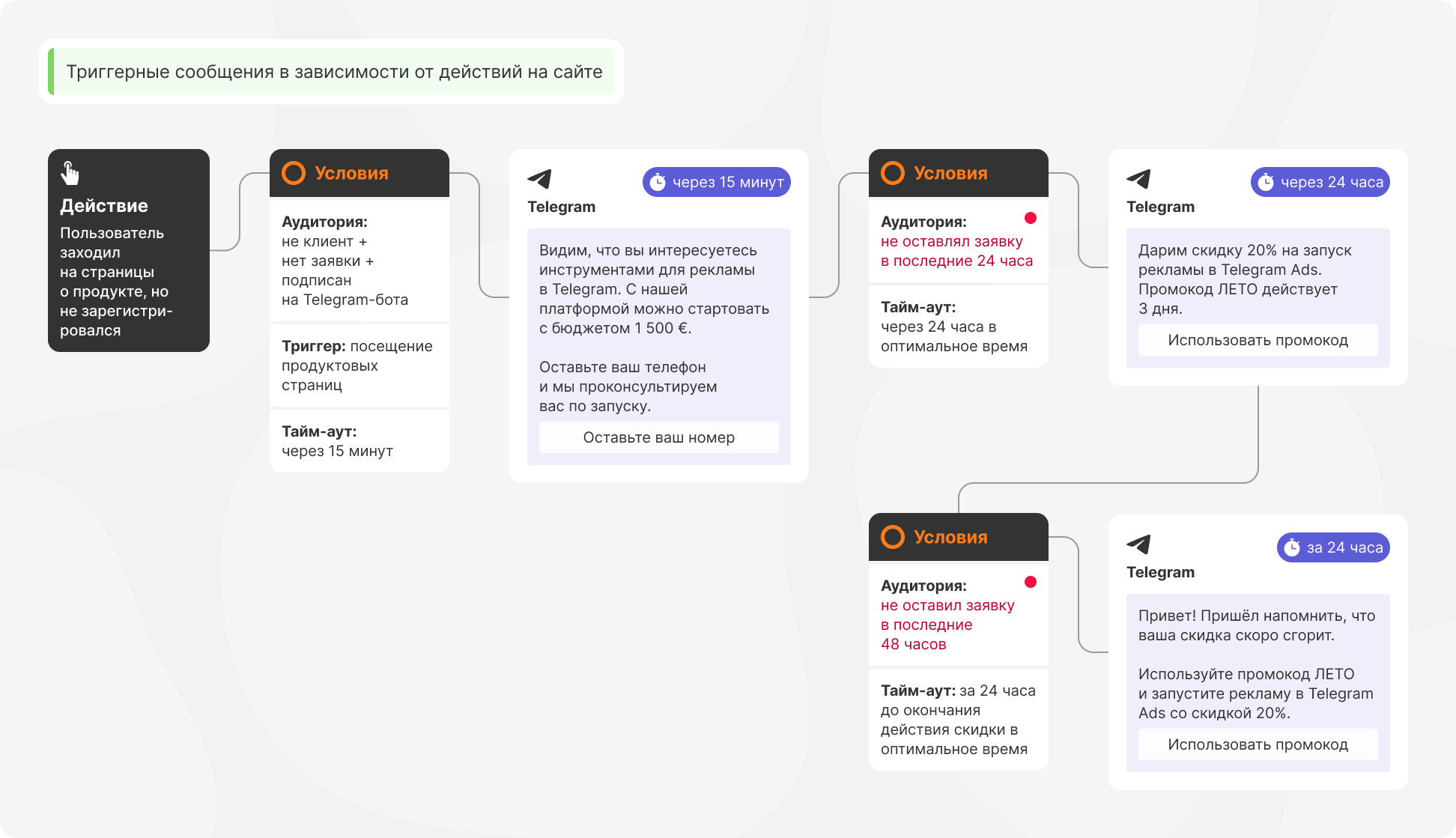Click red dot next to 'не оставил заявку' audience
Screen dimensions: 1456x838
(x=1031, y=582)
